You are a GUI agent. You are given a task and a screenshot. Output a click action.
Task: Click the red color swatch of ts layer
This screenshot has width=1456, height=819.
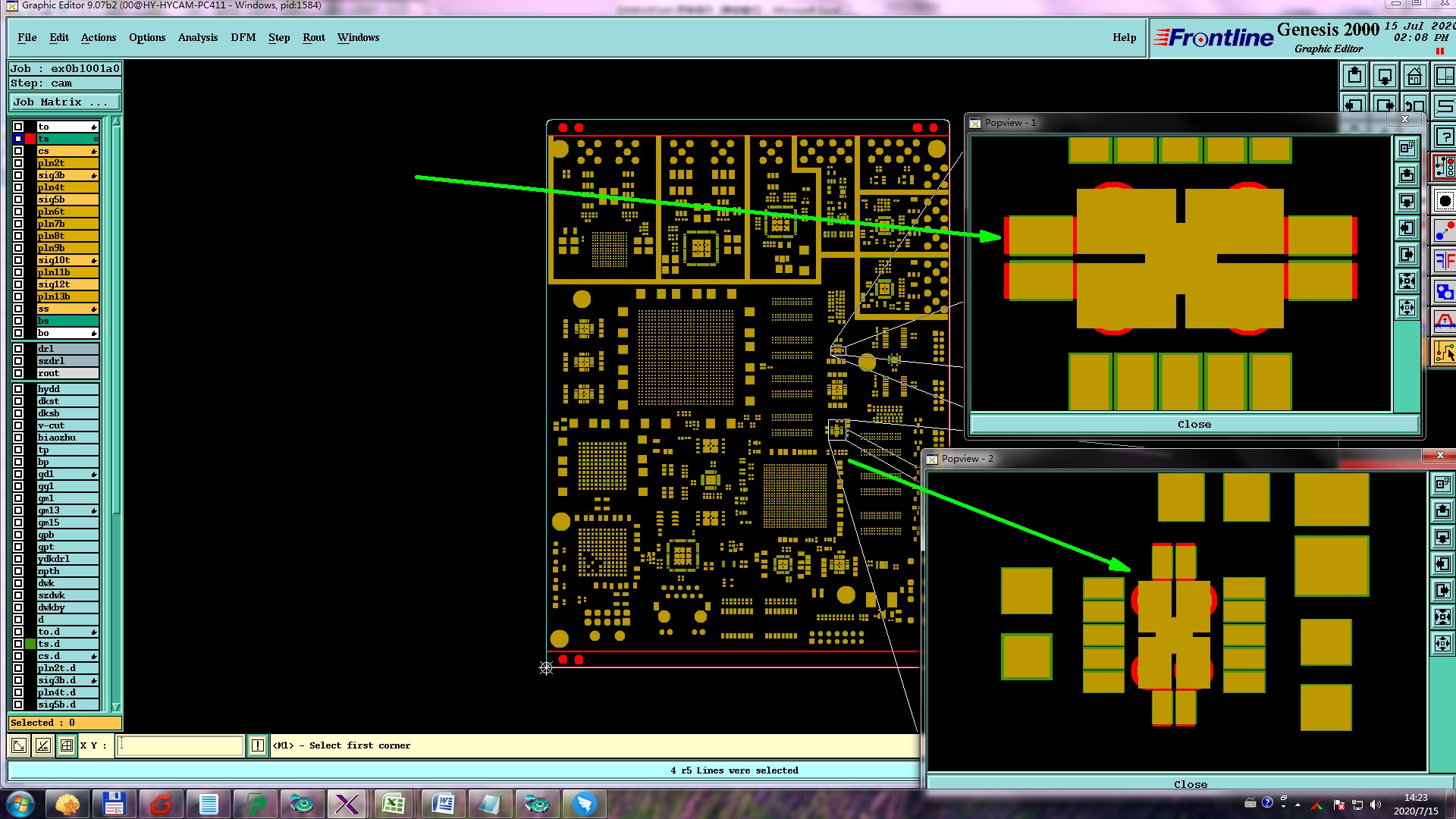tap(30, 139)
